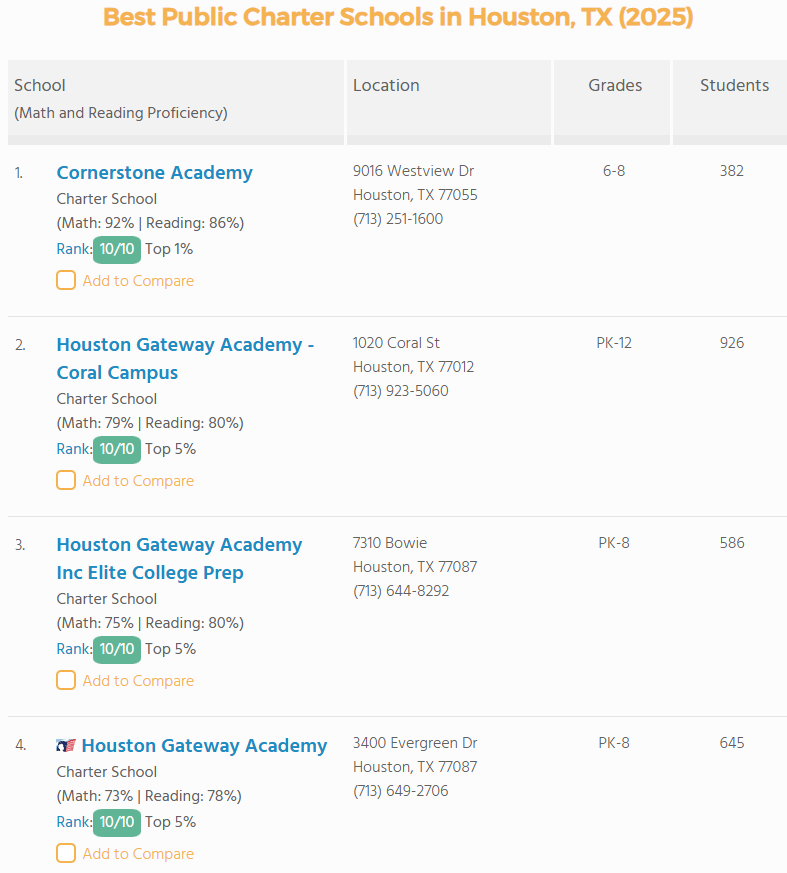Click the (713) 923-5060 phone number
The height and width of the screenshot is (873, 787).
[x=400, y=390]
